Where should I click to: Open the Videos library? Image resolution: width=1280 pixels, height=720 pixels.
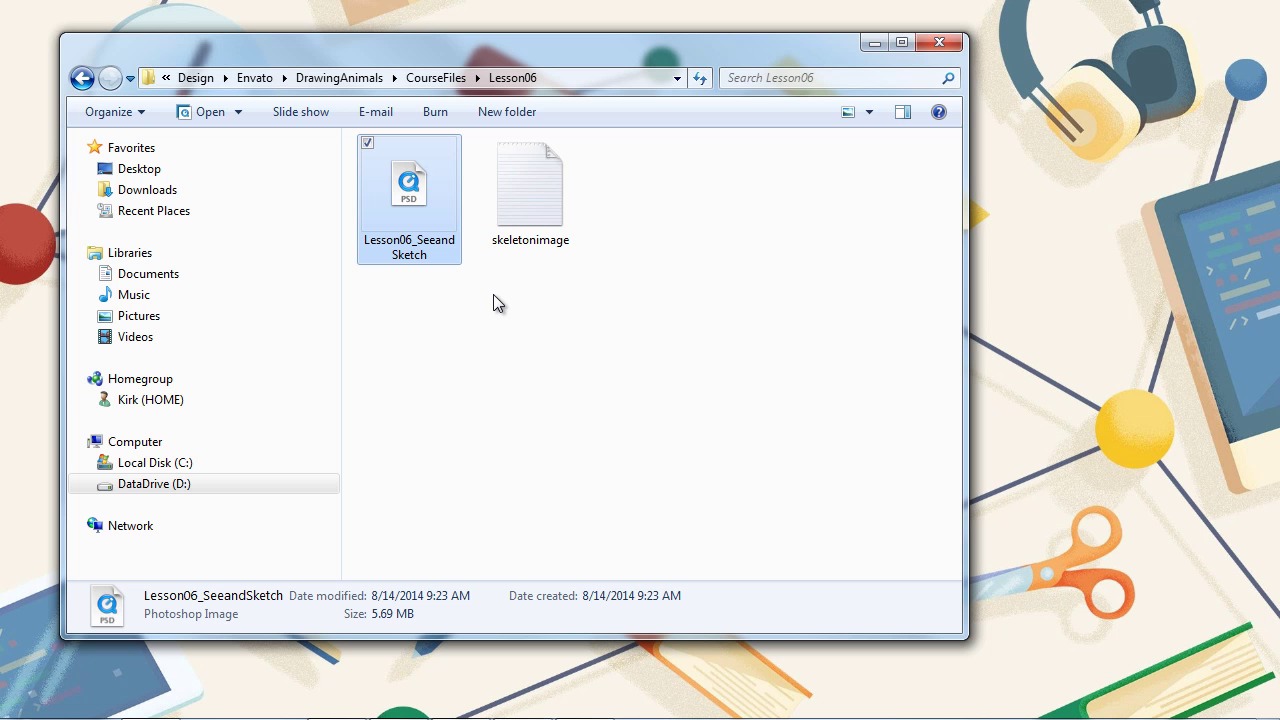(135, 337)
